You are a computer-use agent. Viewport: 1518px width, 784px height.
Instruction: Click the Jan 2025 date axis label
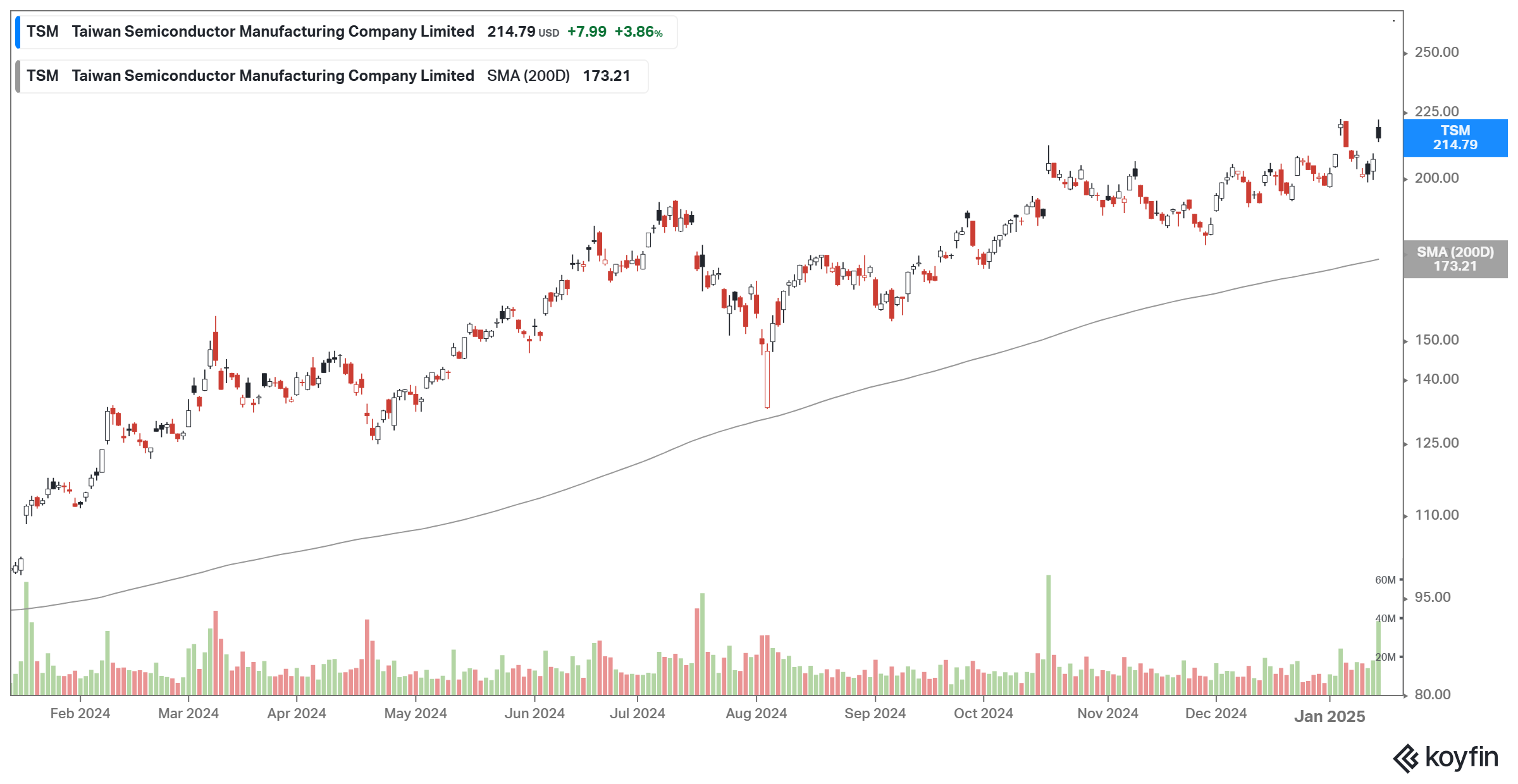point(1329,716)
